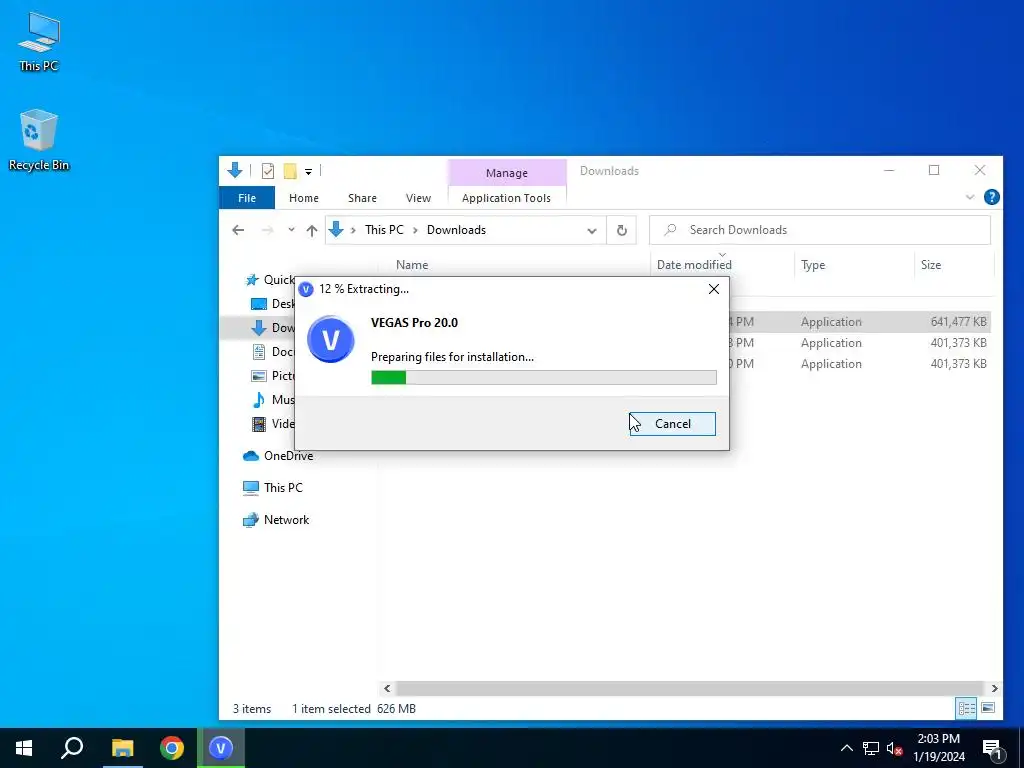Screen dimensions: 1024x768
Task: Open the notification center icon
Action: click(991, 748)
